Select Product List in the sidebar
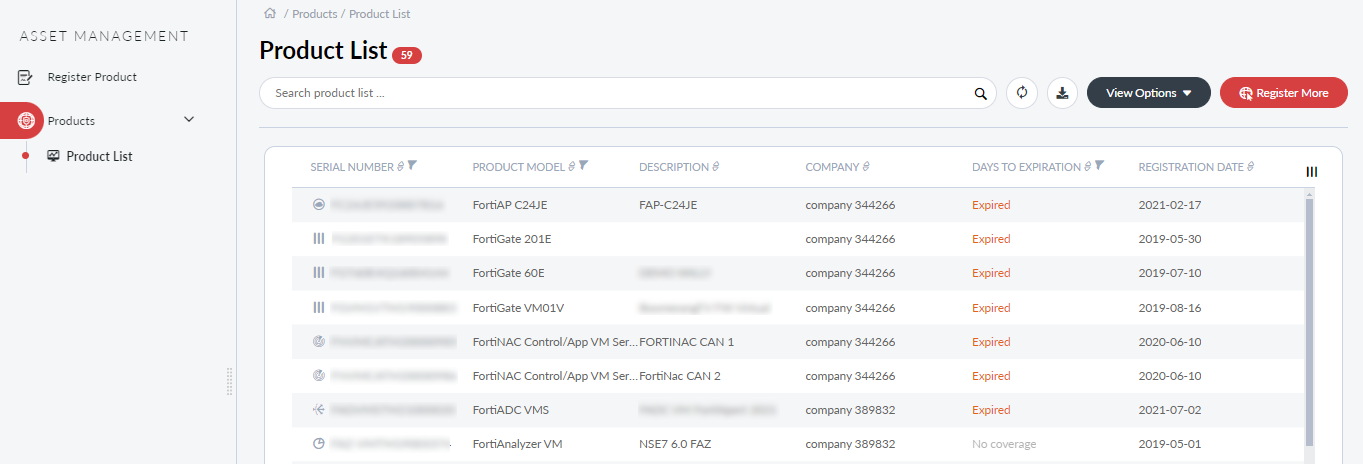 click(99, 156)
